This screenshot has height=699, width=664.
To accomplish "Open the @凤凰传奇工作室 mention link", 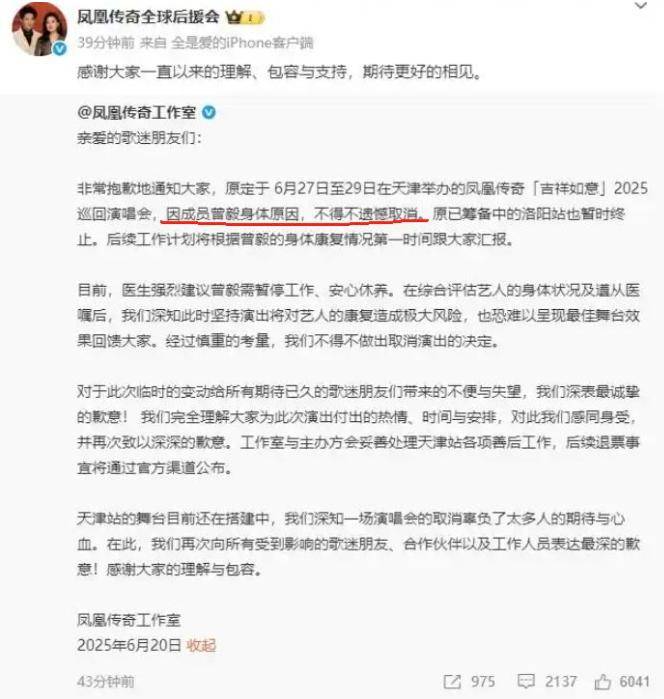I will pos(136,112).
